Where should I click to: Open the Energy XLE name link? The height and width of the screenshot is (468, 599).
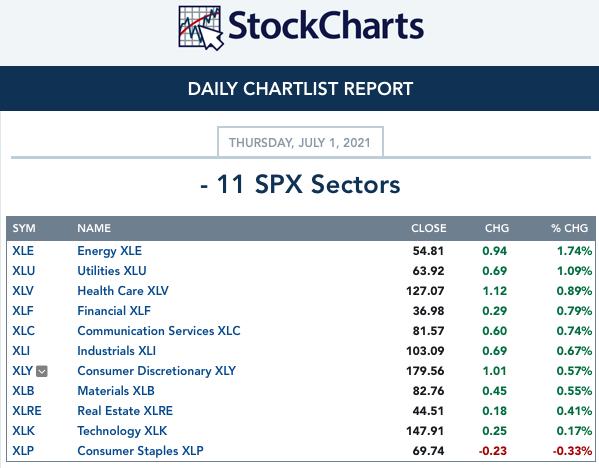point(109,251)
